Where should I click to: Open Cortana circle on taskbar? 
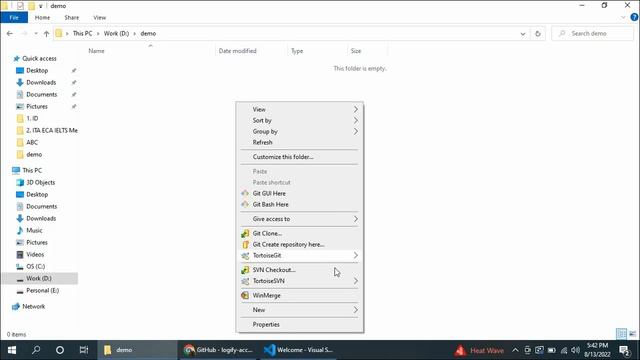coord(60,350)
